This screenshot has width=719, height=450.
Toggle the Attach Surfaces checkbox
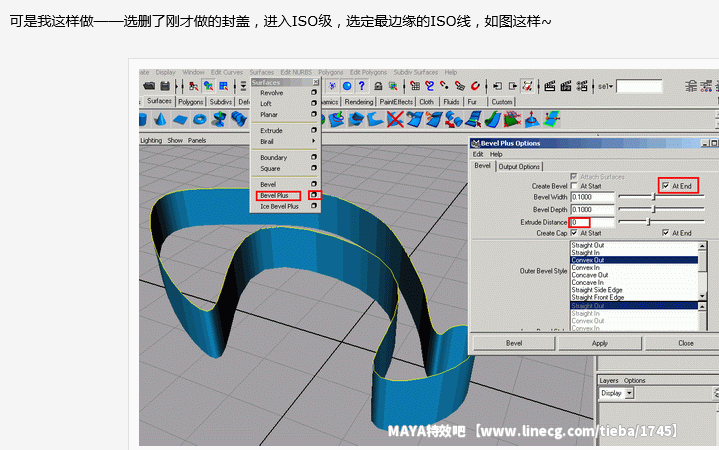574,177
